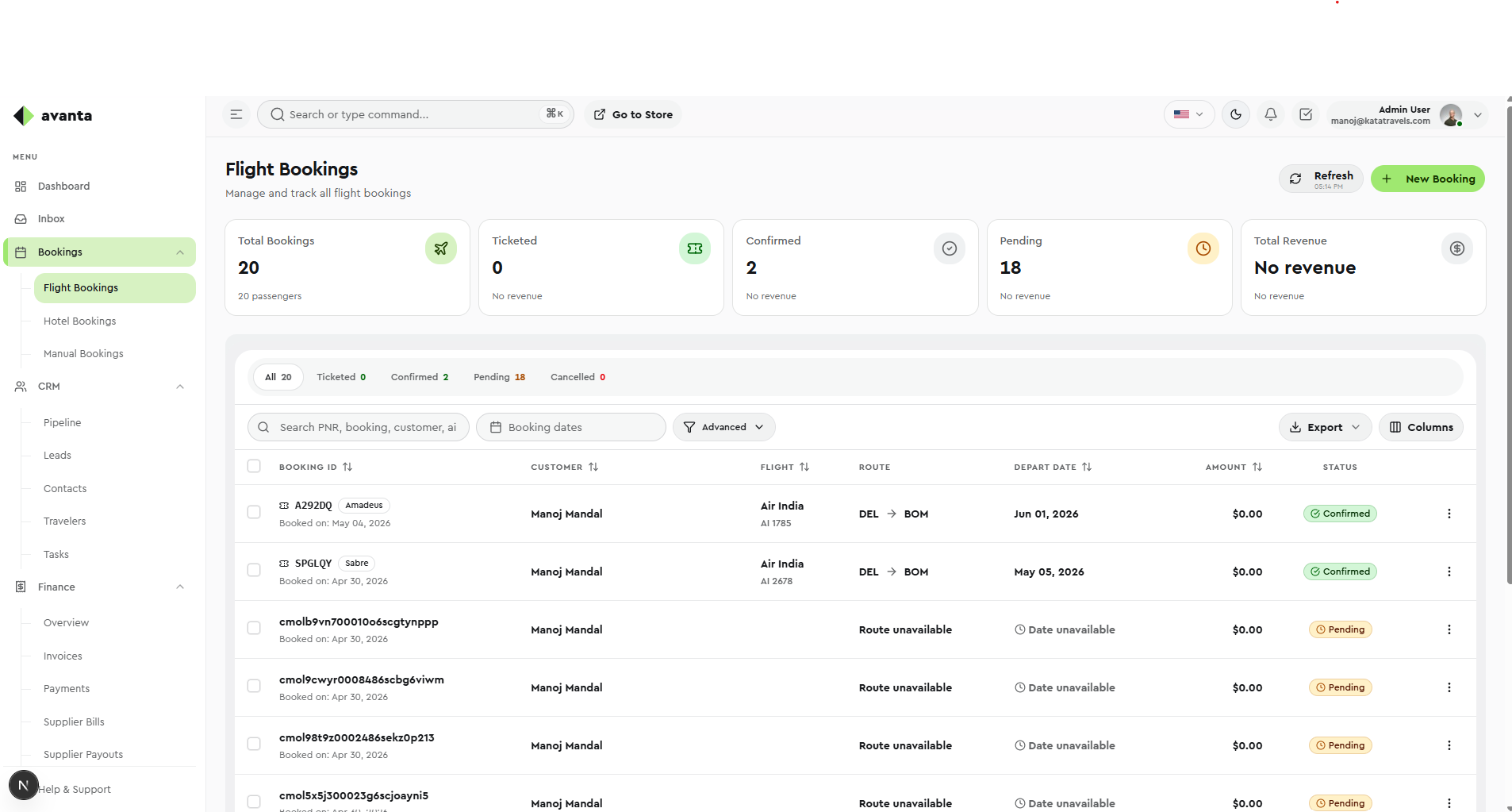Click the avanta logo

(x=53, y=116)
